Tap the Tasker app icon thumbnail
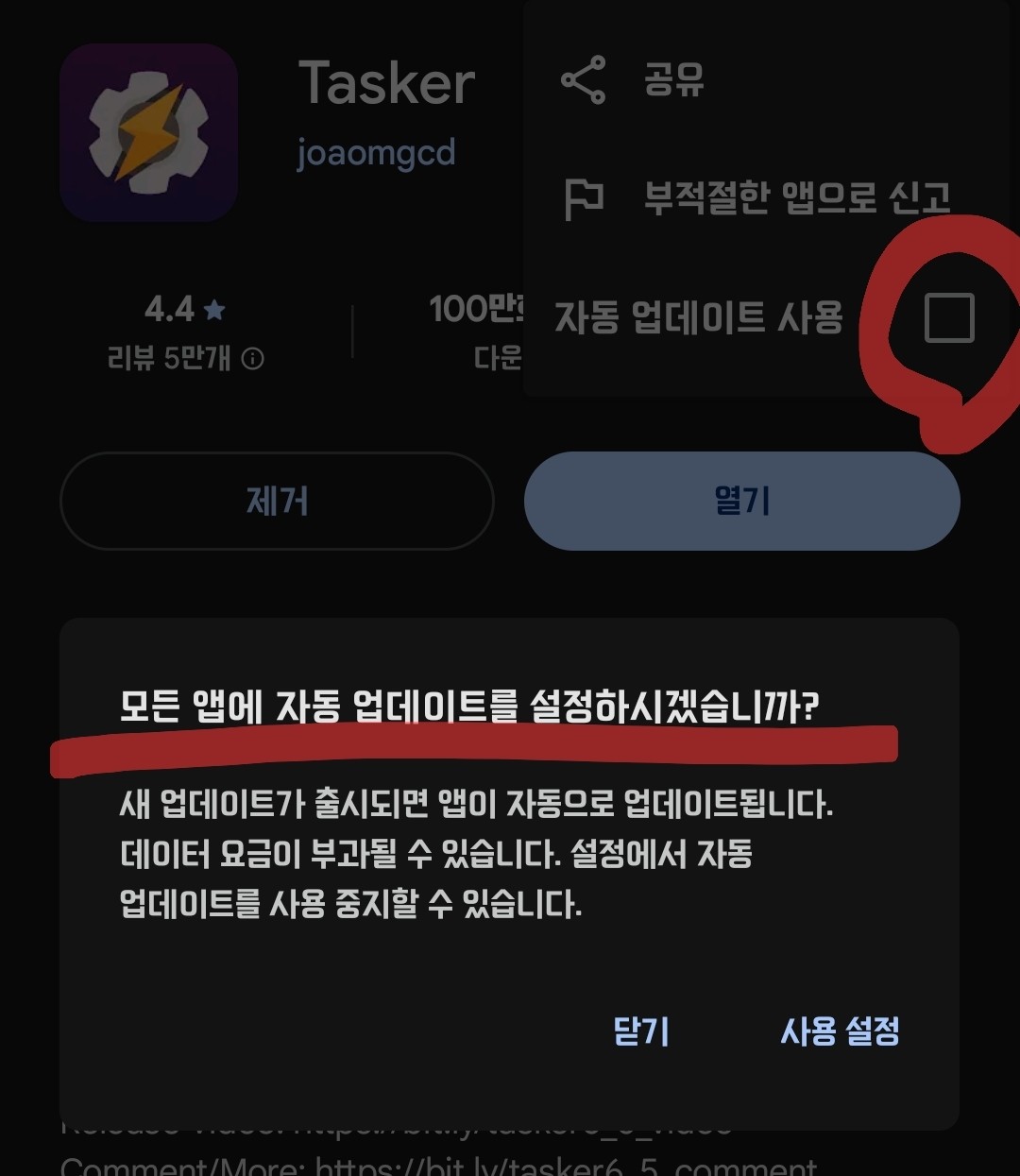The width and height of the screenshot is (1020, 1176). [x=148, y=133]
